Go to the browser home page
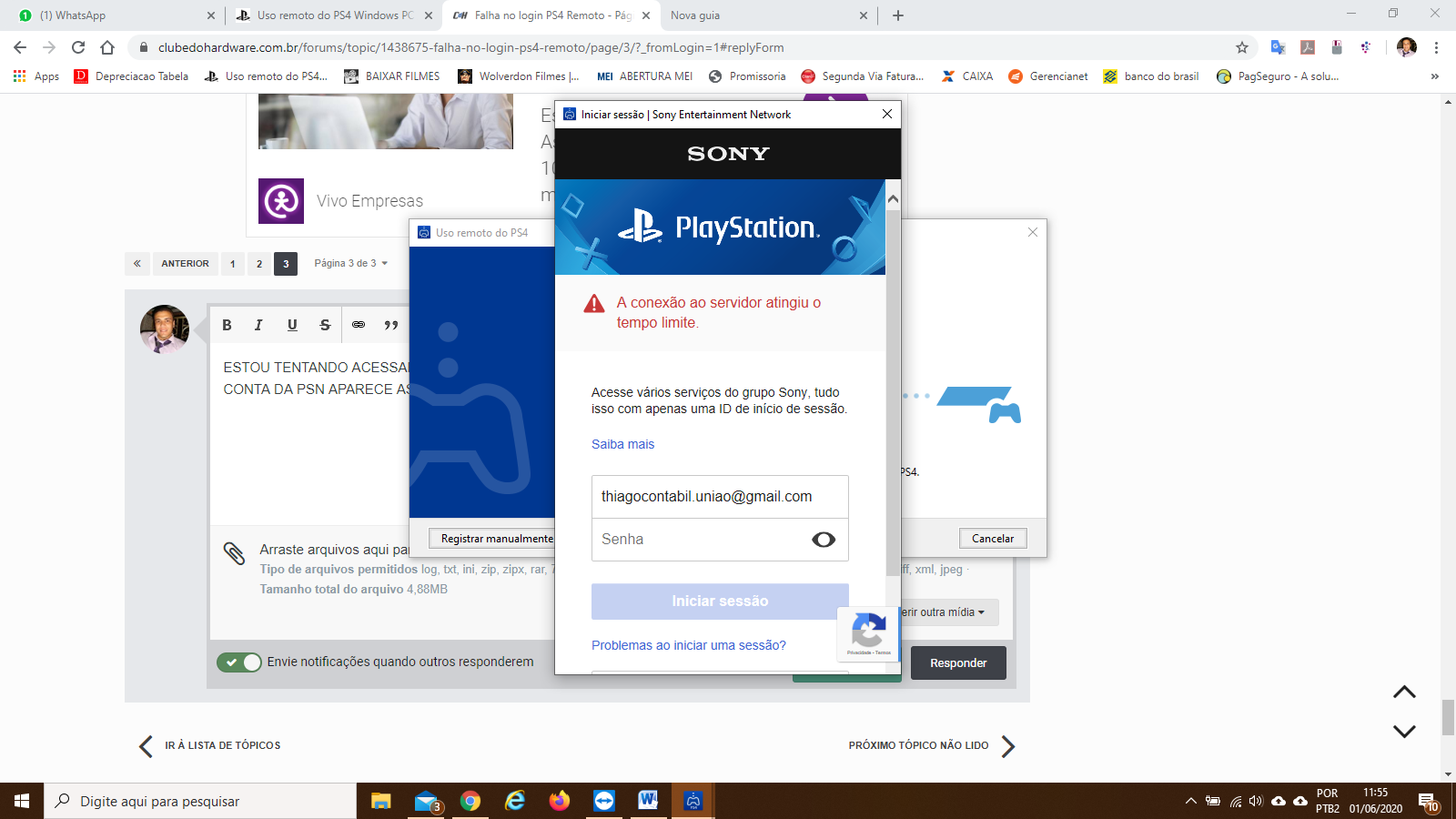 pyautogui.click(x=107, y=47)
